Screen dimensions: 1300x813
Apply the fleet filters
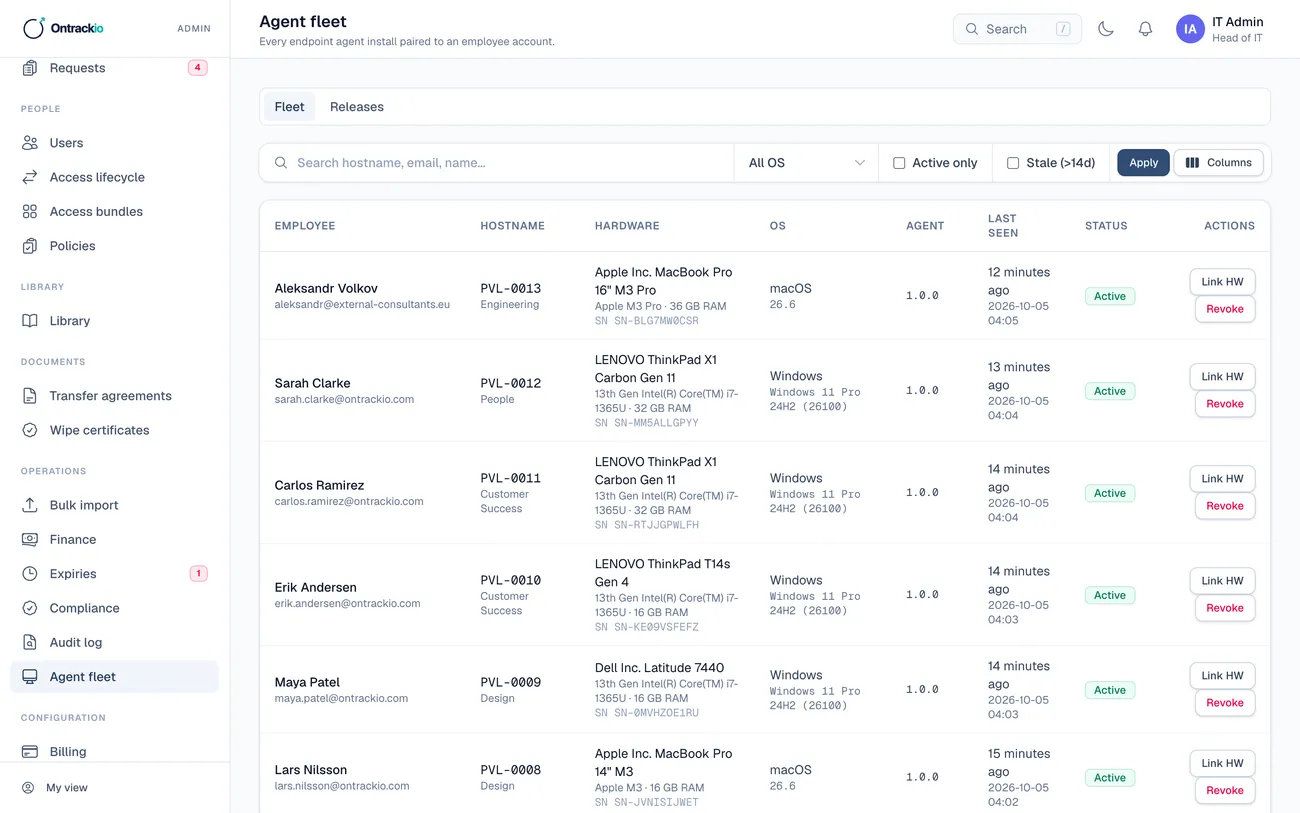[x=1143, y=163]
